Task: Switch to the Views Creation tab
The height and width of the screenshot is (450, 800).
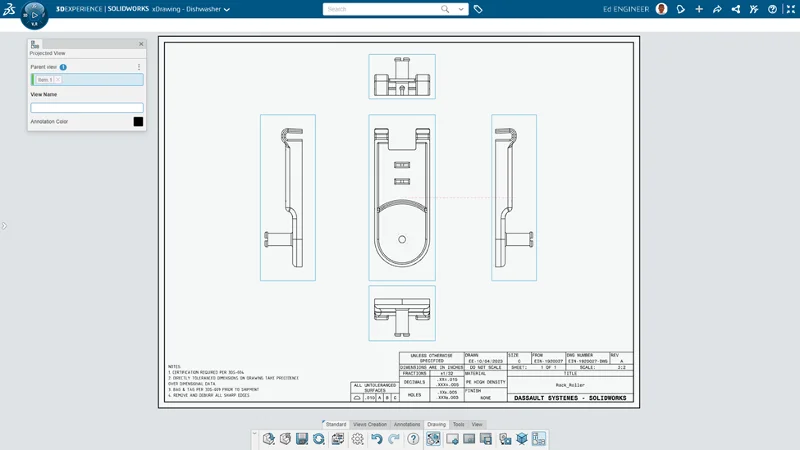Action: point(369,424)
